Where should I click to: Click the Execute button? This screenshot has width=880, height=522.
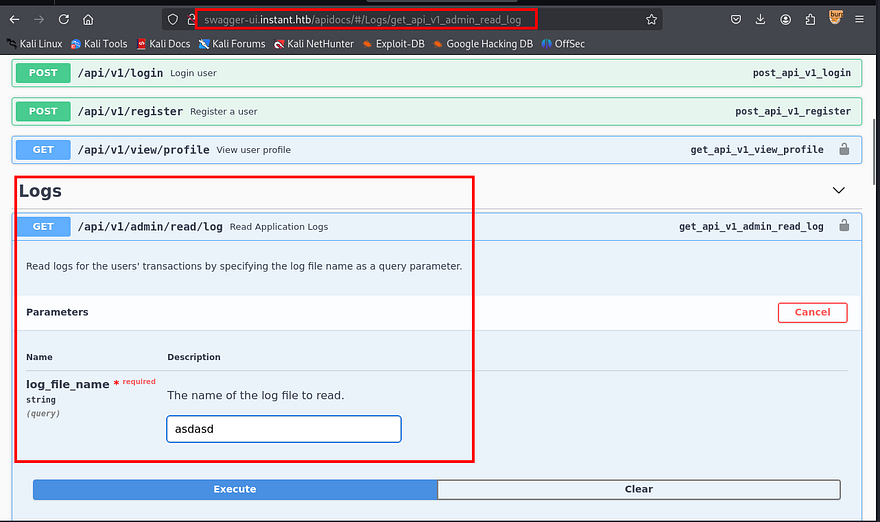point(235,489)
